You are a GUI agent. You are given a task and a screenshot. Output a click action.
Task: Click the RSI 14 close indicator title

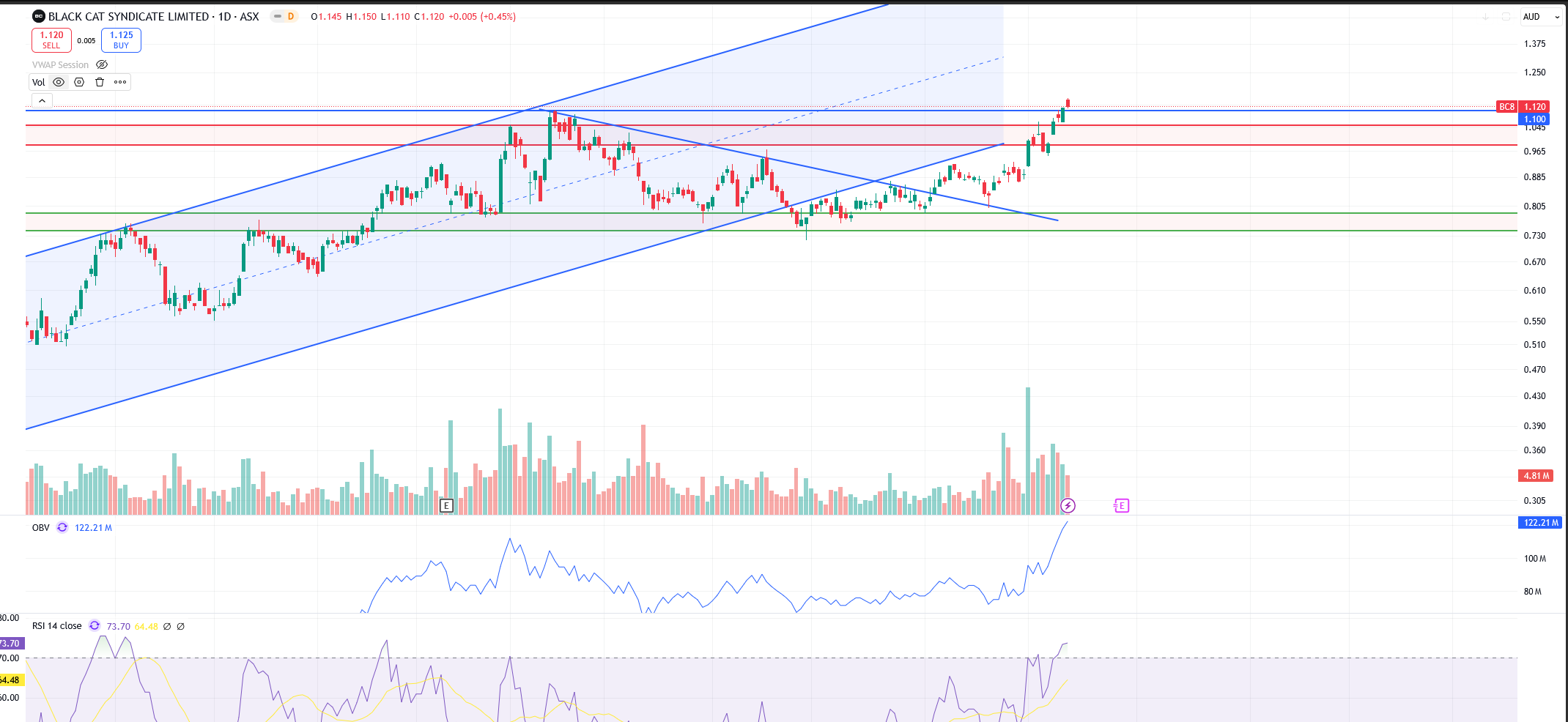[57, 626]
